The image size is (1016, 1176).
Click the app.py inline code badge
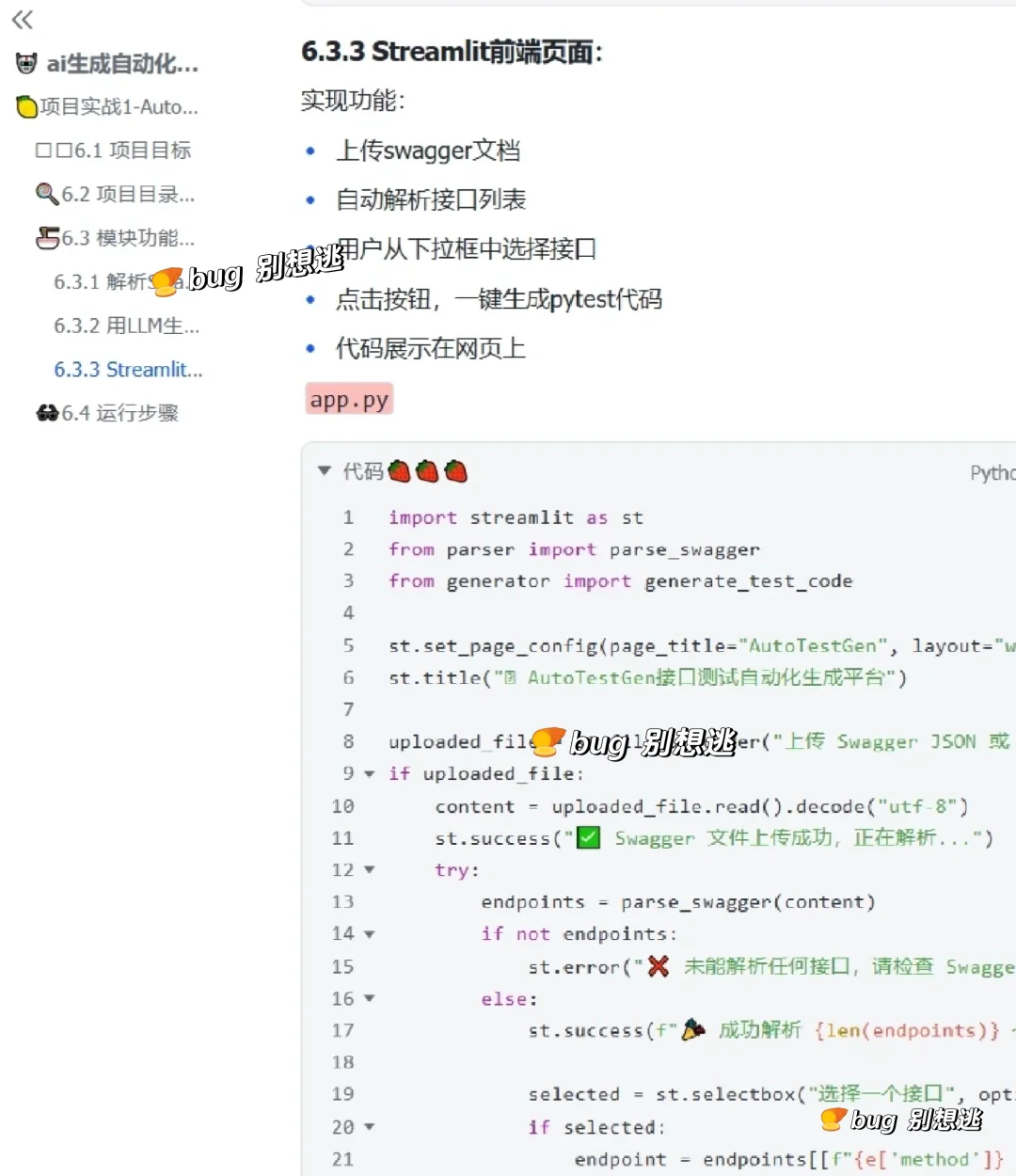tap(348, 399)
